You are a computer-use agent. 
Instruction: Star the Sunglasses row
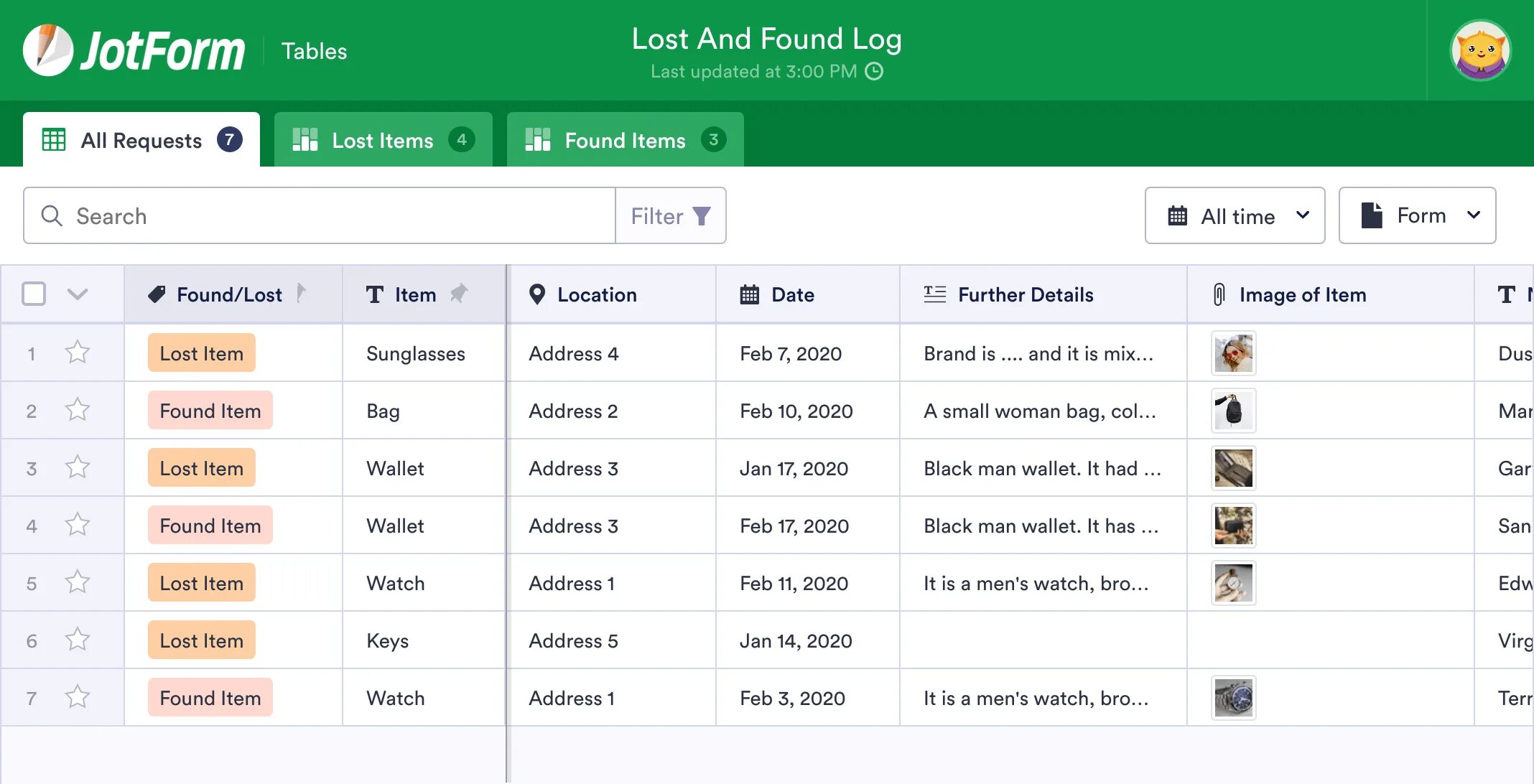pyautogui.click(x=77, y=353)
